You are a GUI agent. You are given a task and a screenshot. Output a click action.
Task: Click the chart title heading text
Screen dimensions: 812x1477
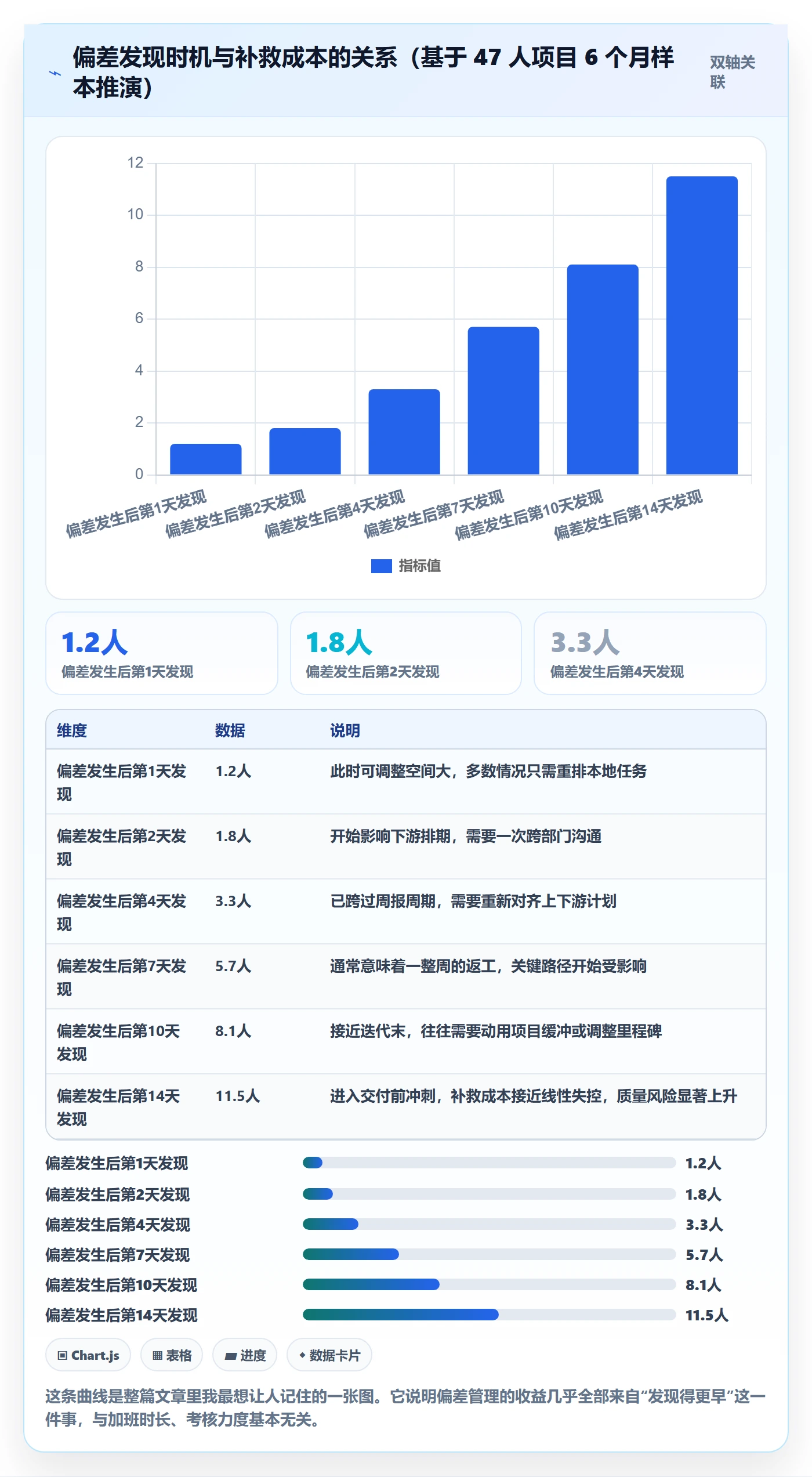pos(373,73)
